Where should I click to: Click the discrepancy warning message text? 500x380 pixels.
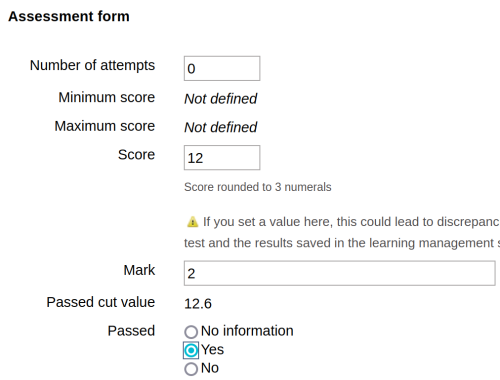(x=342, y=232)
